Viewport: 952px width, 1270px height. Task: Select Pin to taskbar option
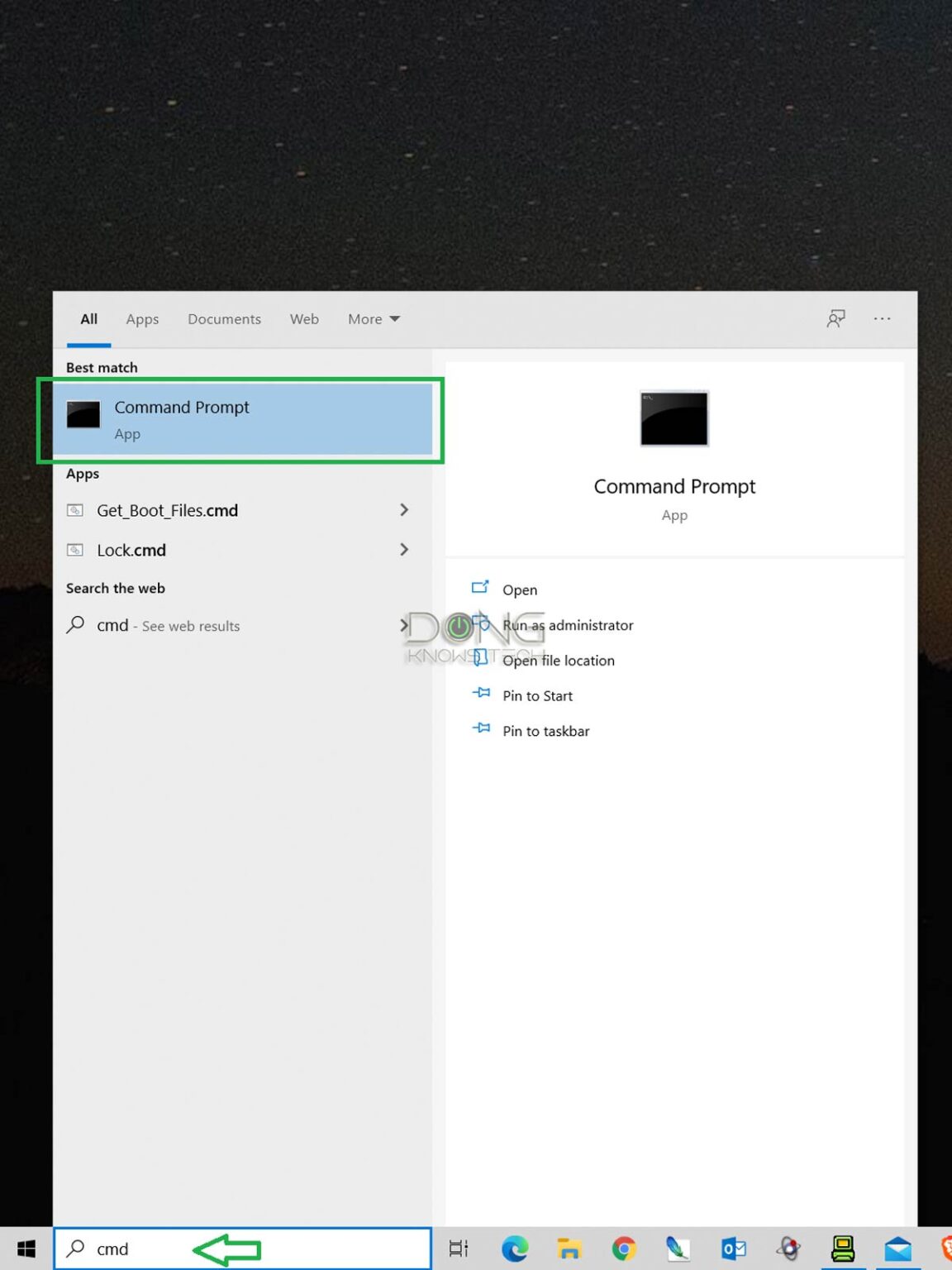545,731
